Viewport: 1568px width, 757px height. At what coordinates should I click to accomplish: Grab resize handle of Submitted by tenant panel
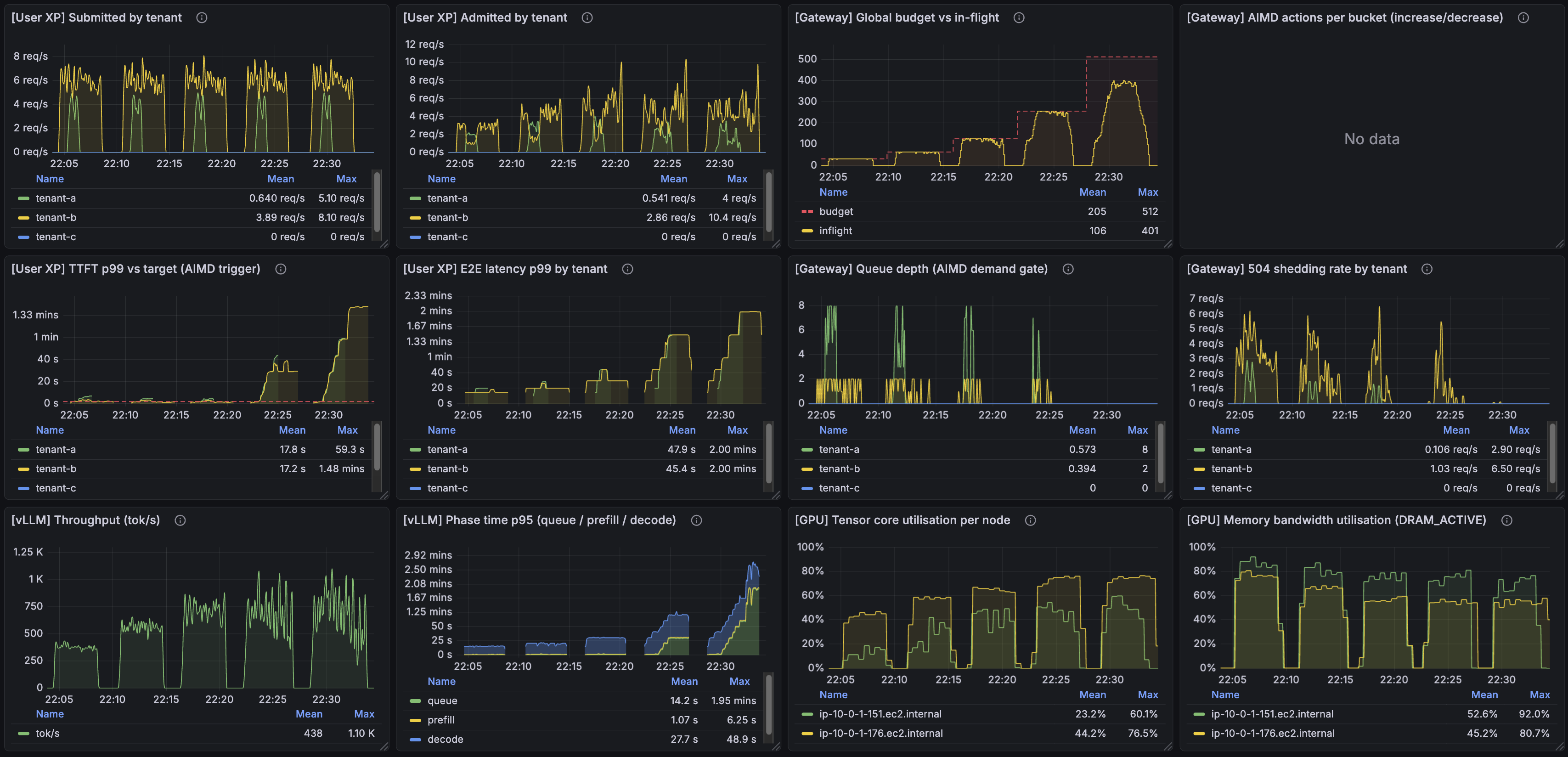[x=384, y=244]
